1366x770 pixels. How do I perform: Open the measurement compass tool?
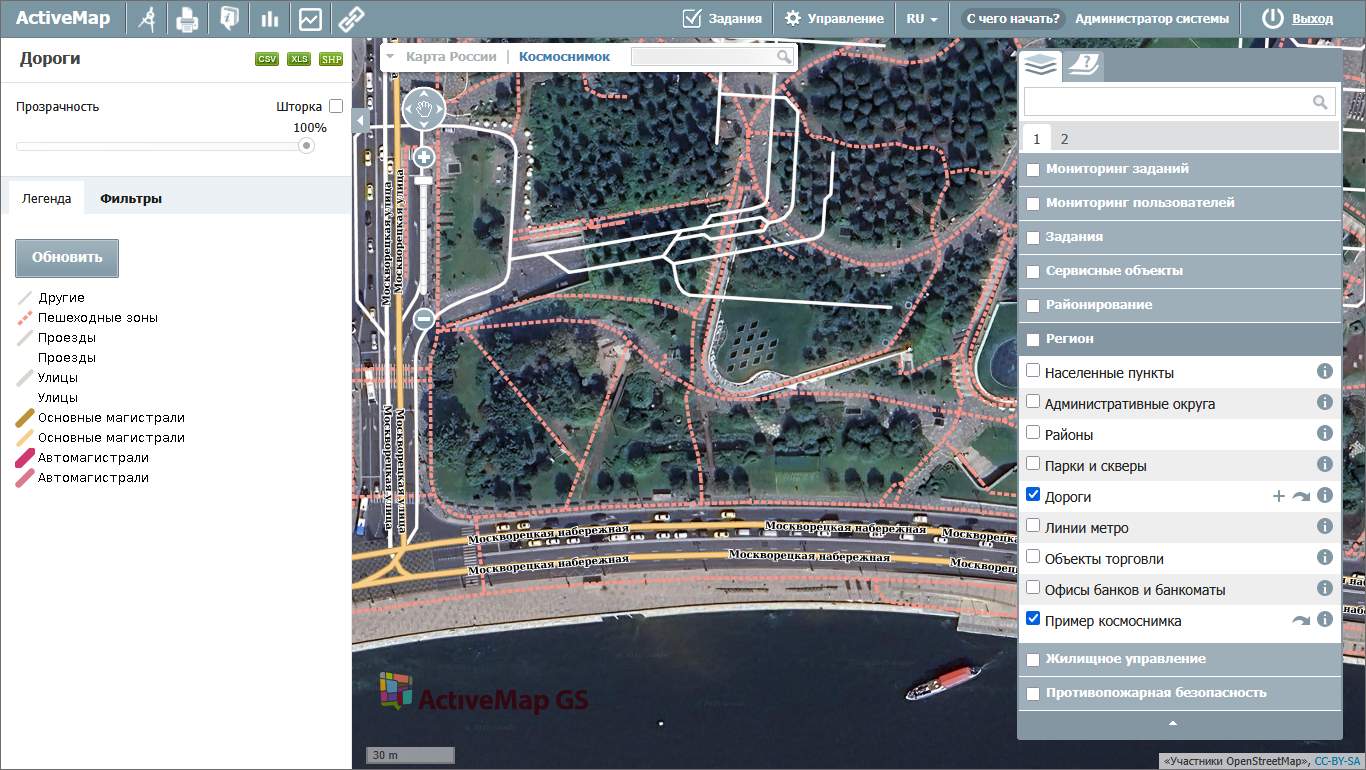pyautogui.click(x=147, y=19)
